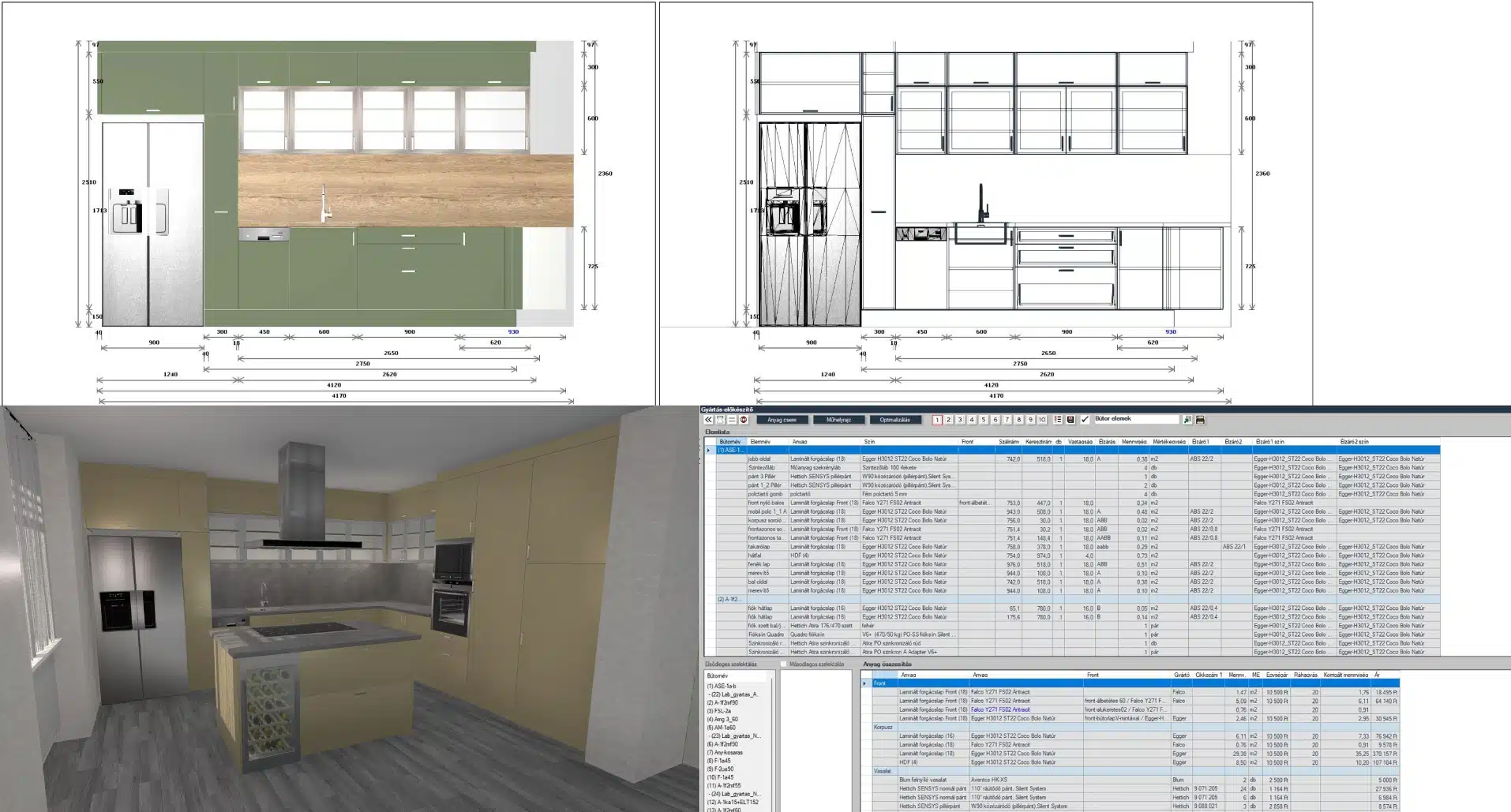Expand the (1) ASE-1 row arrow
Screen dimensions: 1511x812
point(708,450)
